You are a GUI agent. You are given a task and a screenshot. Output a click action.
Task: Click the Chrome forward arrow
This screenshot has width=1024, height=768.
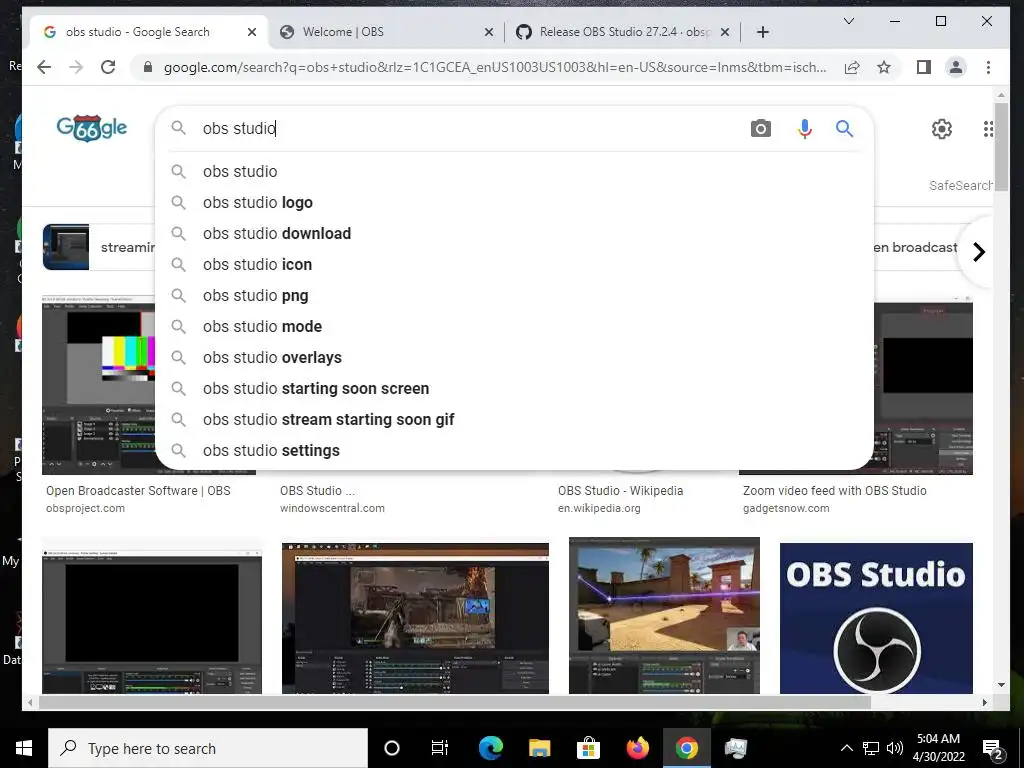click(x=76, y=67)
